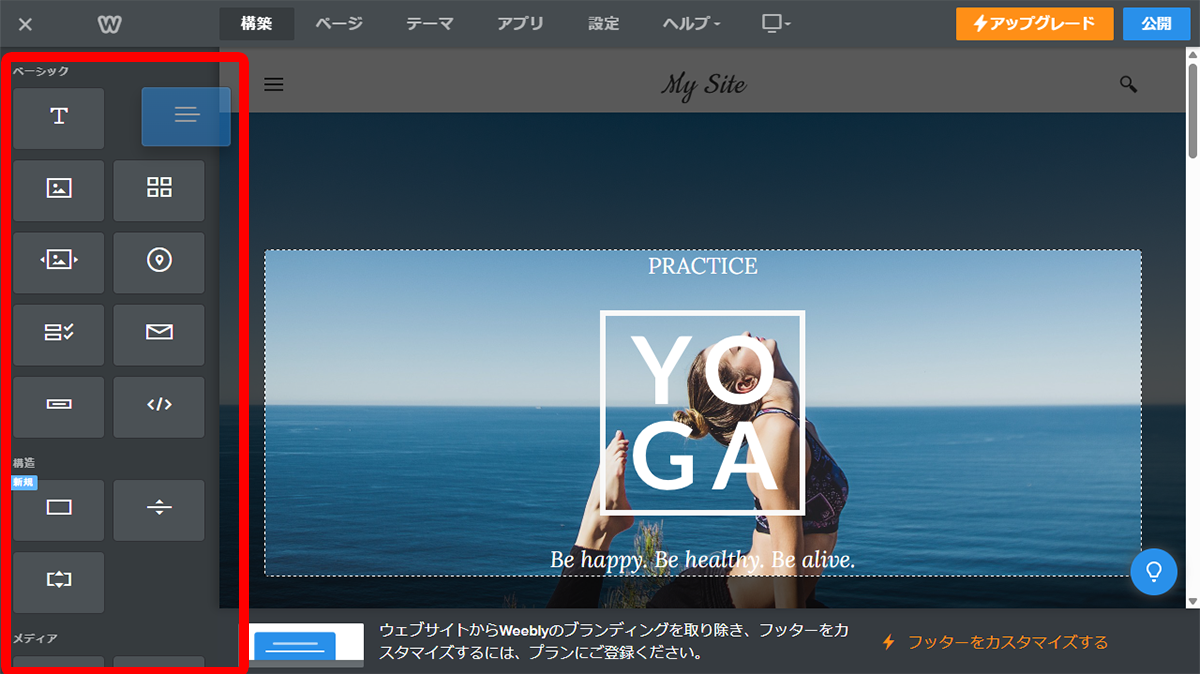Select the Title text element icon
Viewport: 1200px width, 674px height.
(x=59, y=118)
